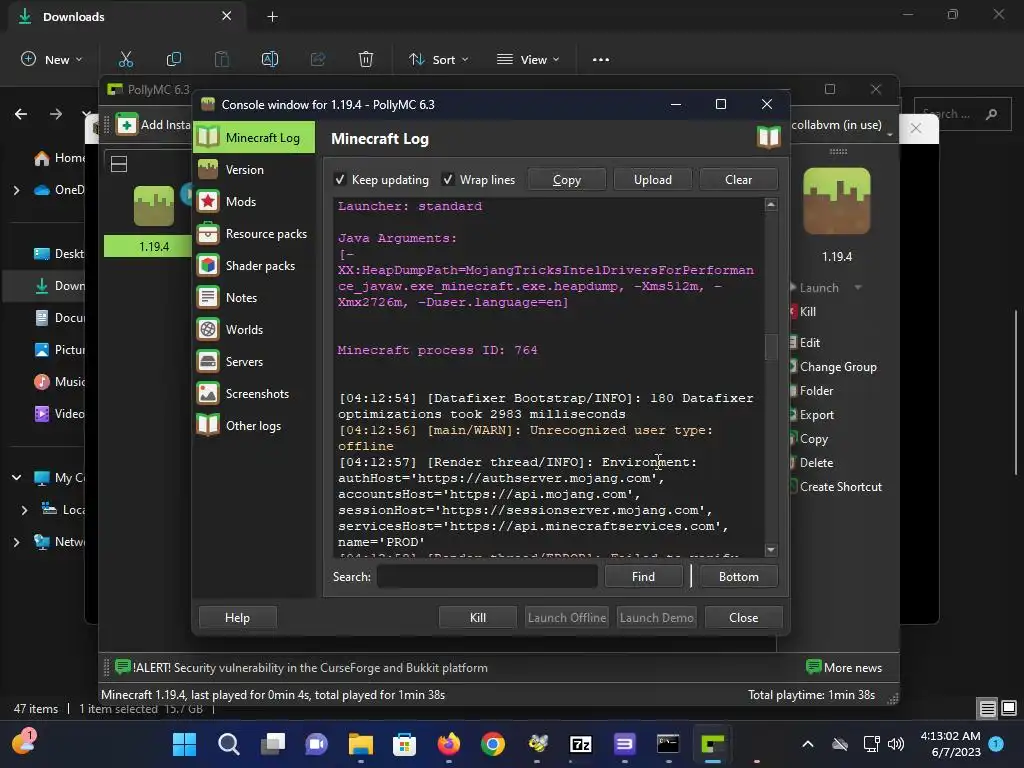This screenshot has height=768, width=1024.
Task: Open the View dropdown in Explorer
Action: (528, 59)
